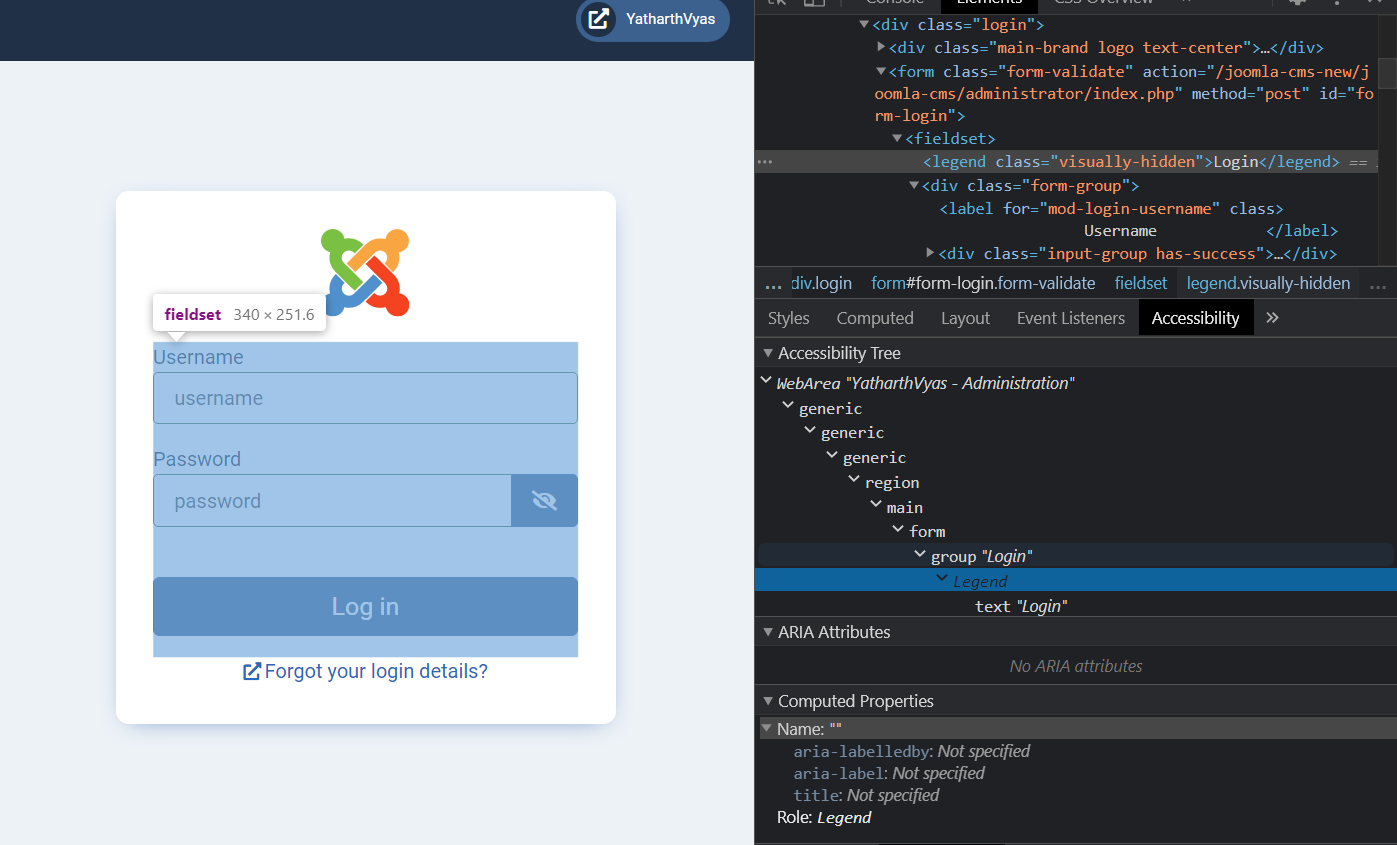Screen dimensions: 1397x845
Task: Collapse the form node in accessibility tree
Action: pyautogui.click(x=899, y=530)
